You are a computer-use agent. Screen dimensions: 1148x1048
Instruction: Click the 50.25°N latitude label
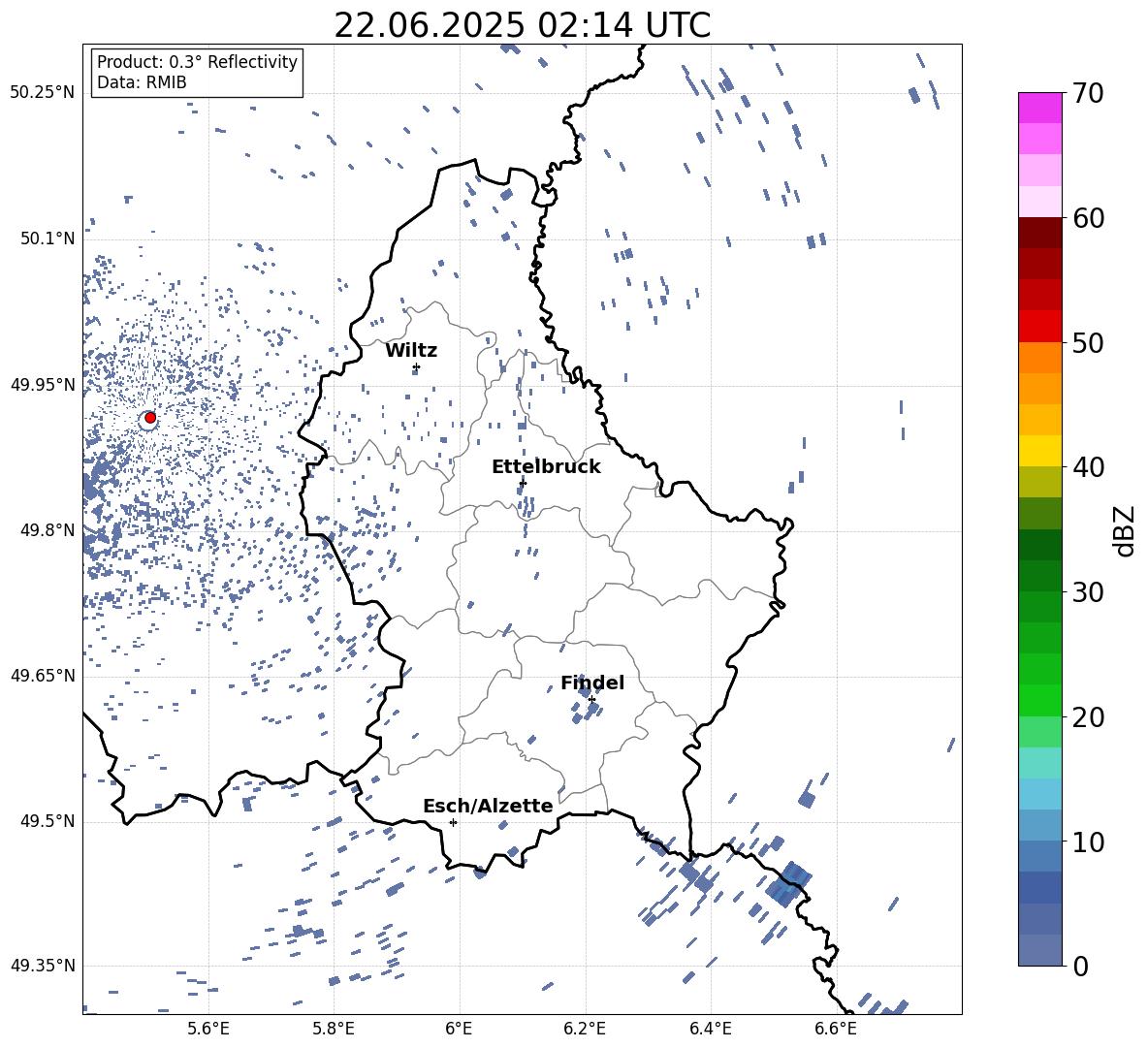[x=43, y=93]
